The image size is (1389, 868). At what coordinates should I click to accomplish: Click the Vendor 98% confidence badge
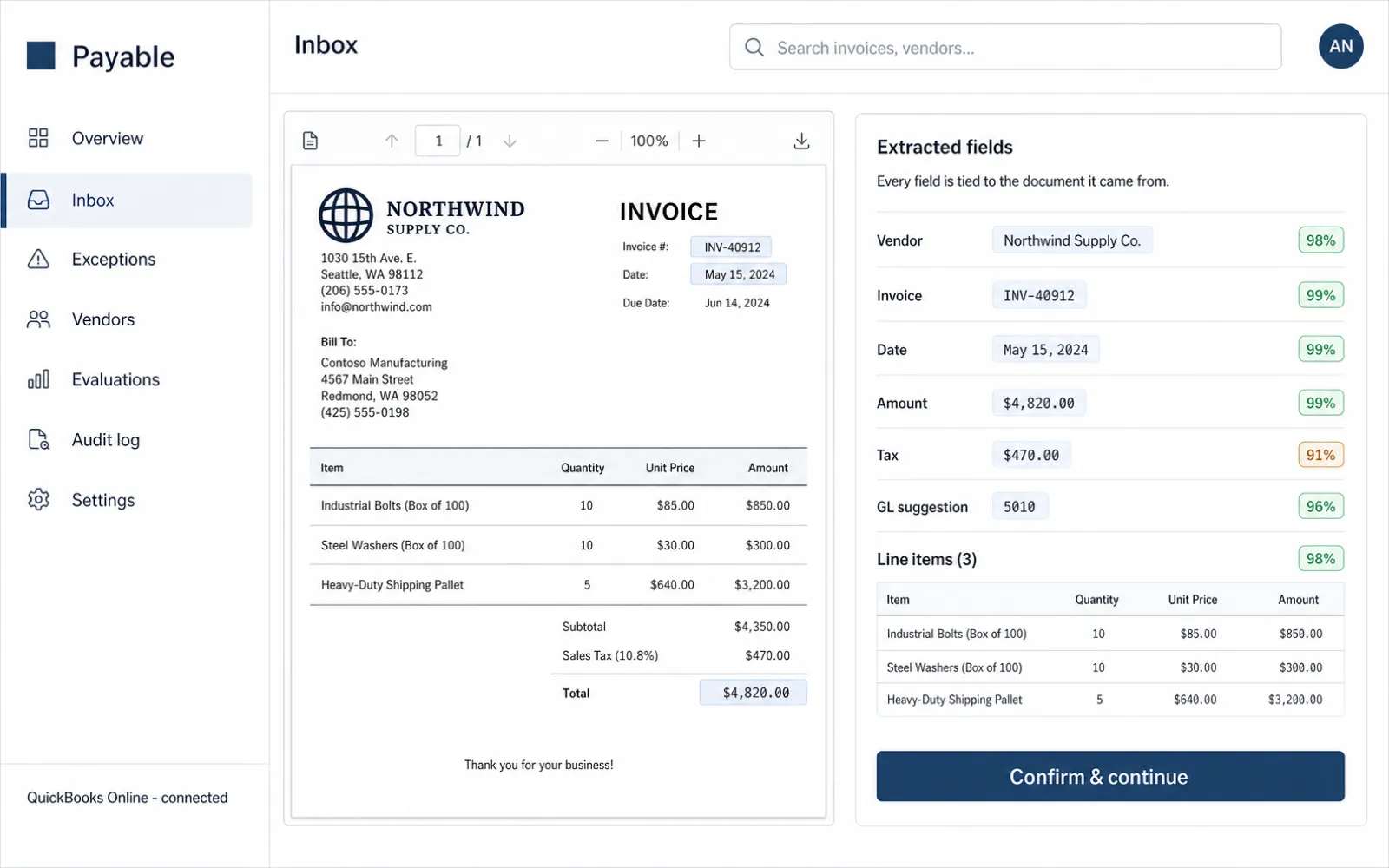(1320, 240)
